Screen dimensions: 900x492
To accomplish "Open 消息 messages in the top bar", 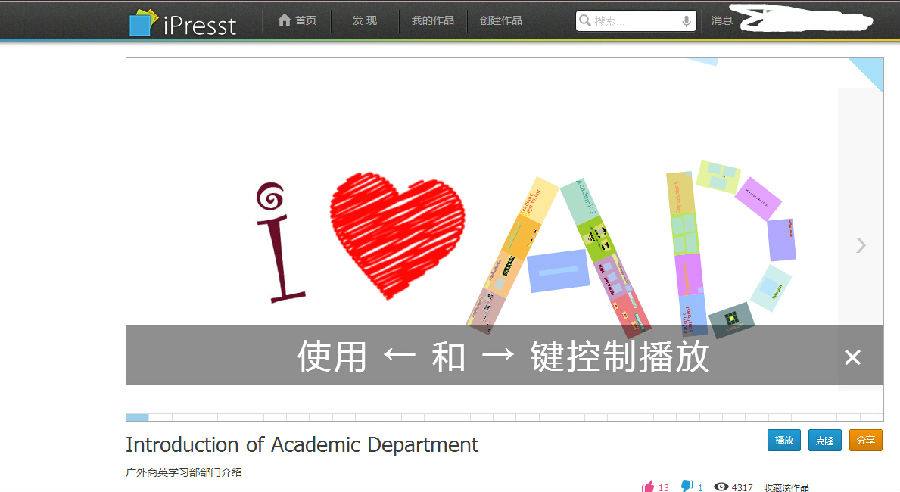I will [721, 21].
